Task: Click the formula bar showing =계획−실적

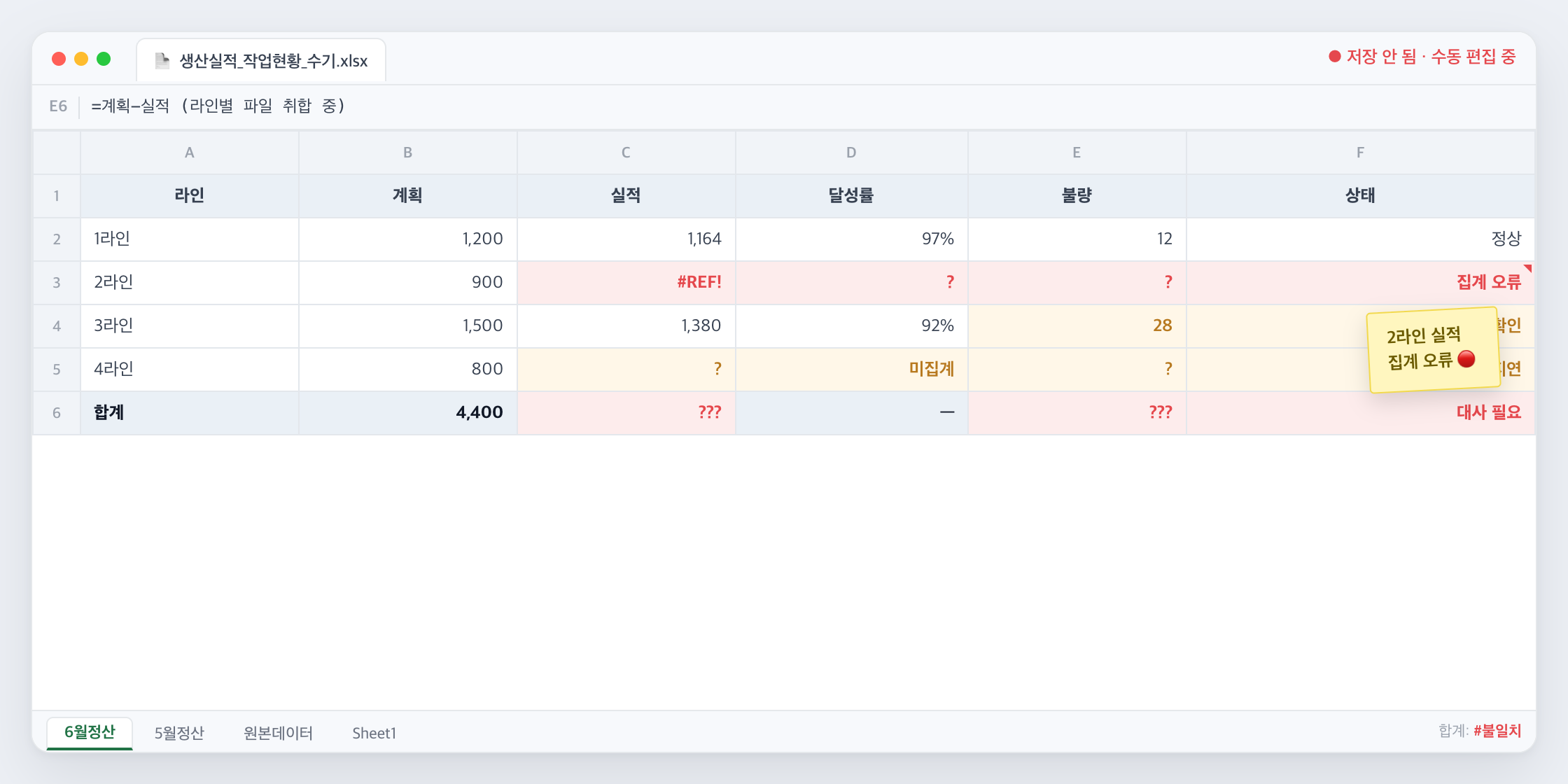Action: [x=808, y=106]
